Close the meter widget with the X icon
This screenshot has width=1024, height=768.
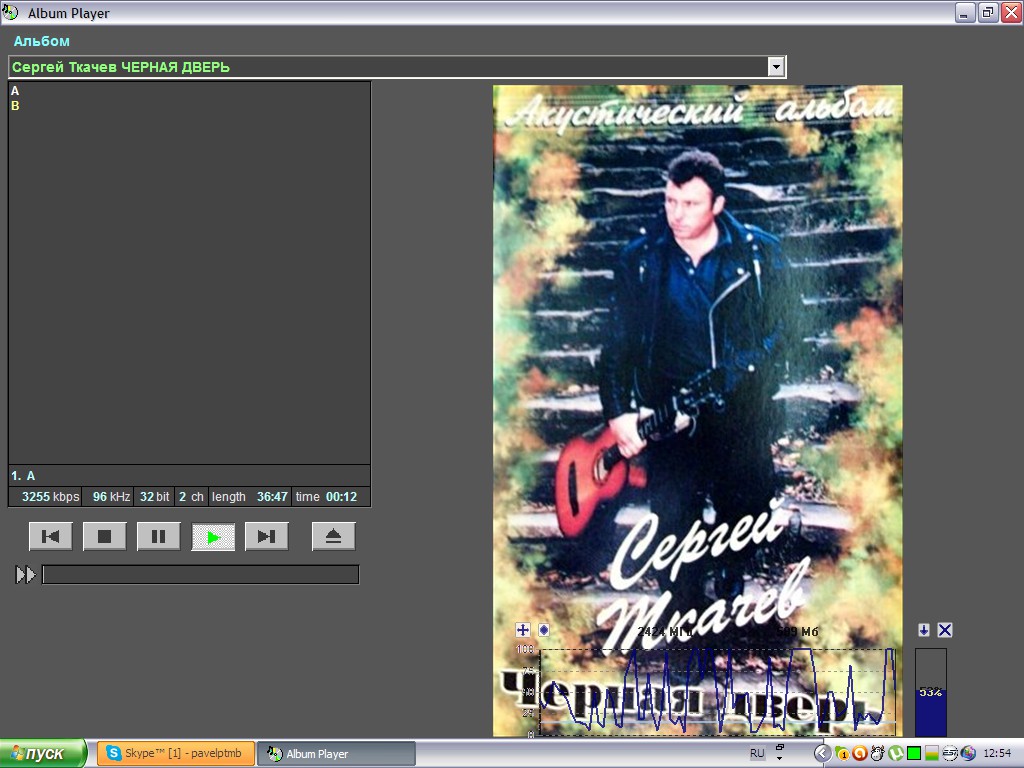coord(945,630)
